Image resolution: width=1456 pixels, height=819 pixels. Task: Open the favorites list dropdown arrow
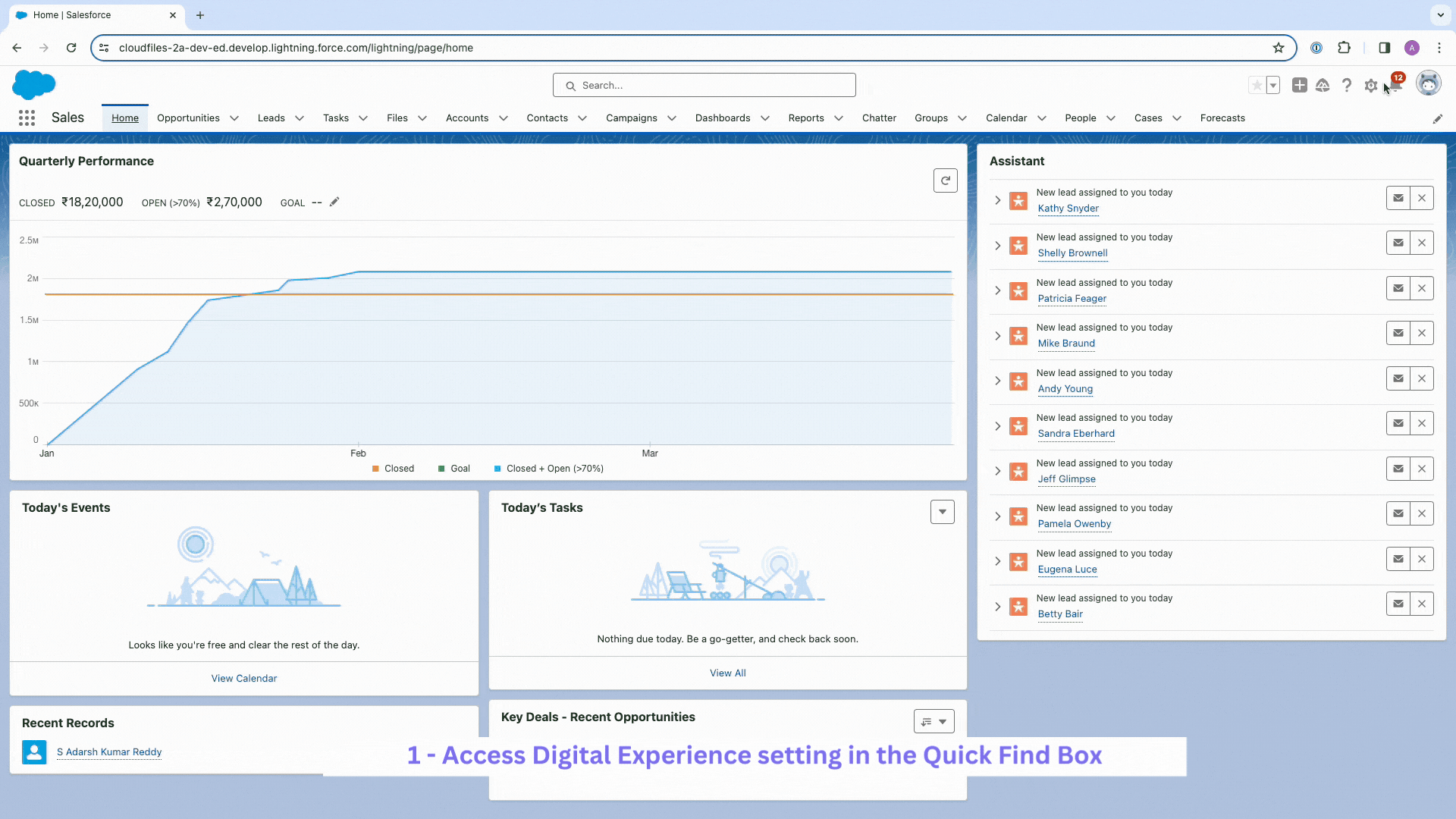(1273, 86)
